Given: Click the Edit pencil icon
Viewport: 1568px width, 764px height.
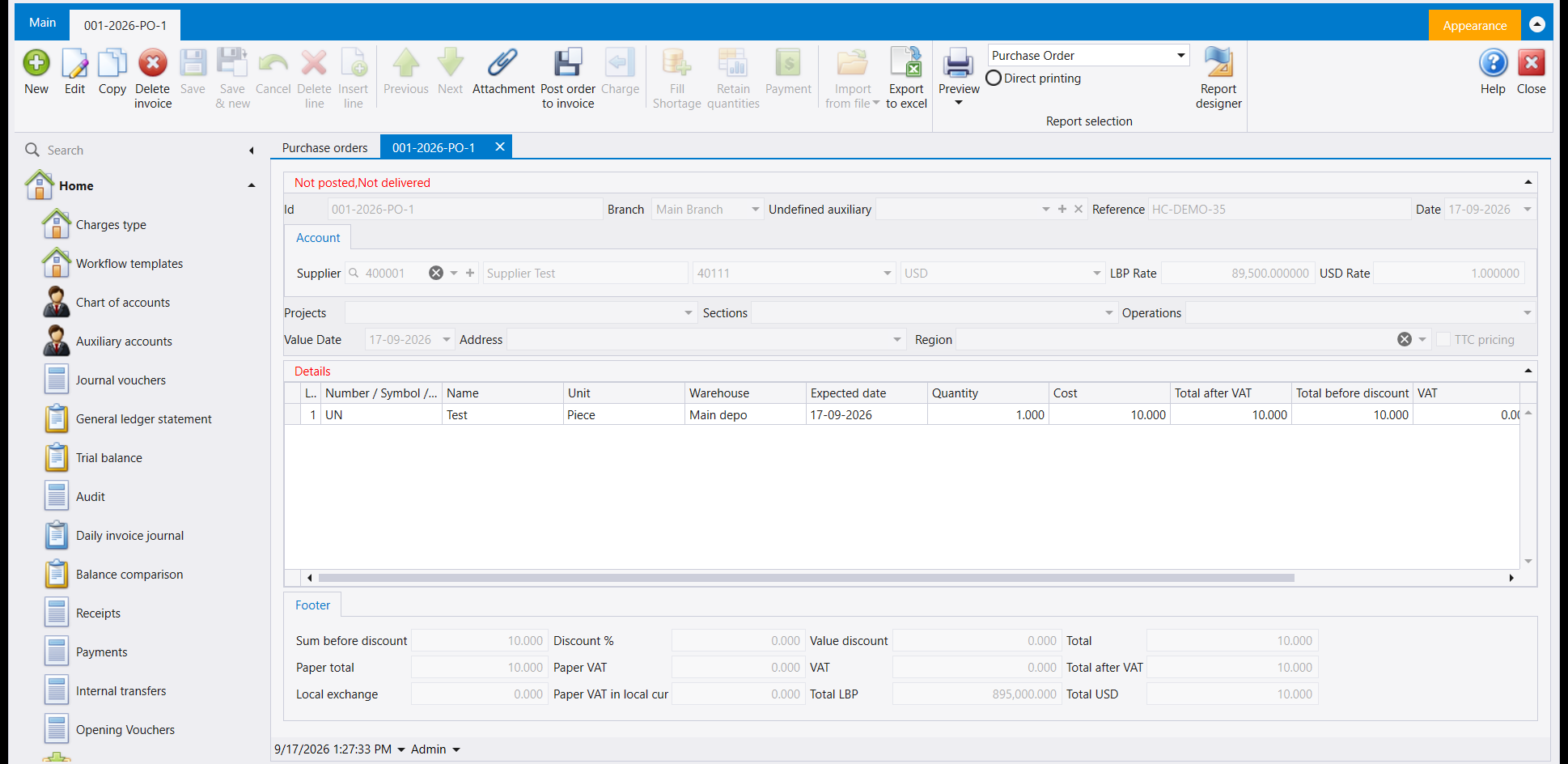Looking at the screenshot, I should [x=74, y=63].
